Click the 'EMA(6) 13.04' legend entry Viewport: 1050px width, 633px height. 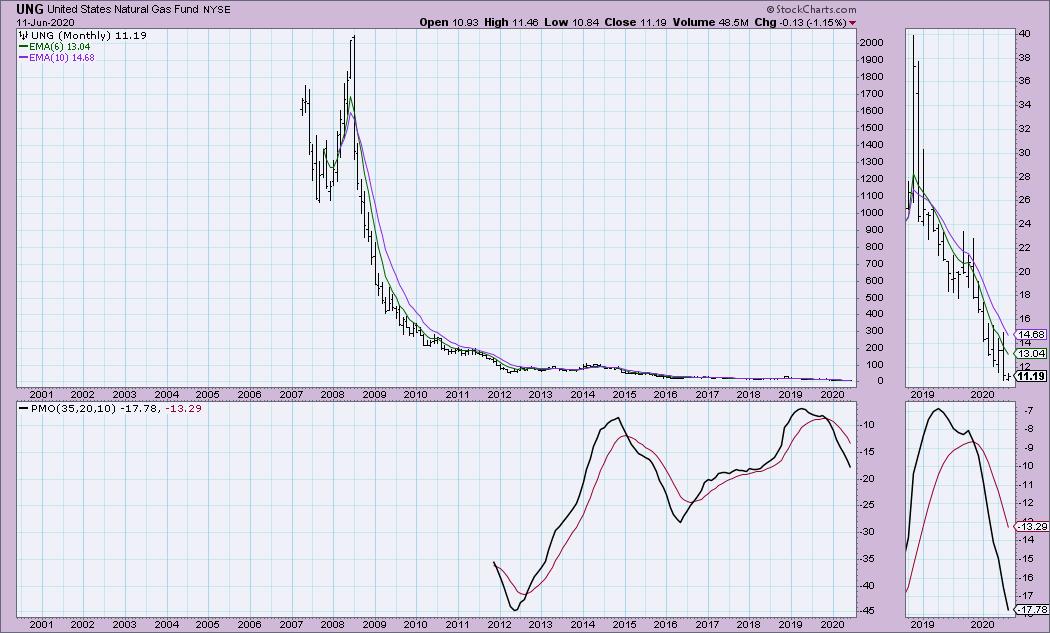click(60, 47)
